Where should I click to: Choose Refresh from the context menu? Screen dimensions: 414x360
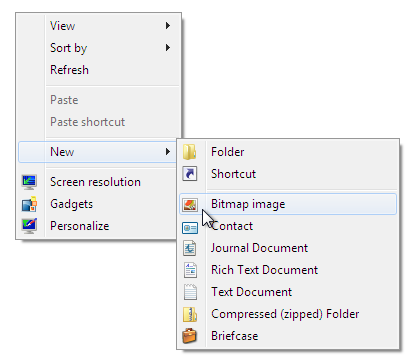tap(98, 70)
